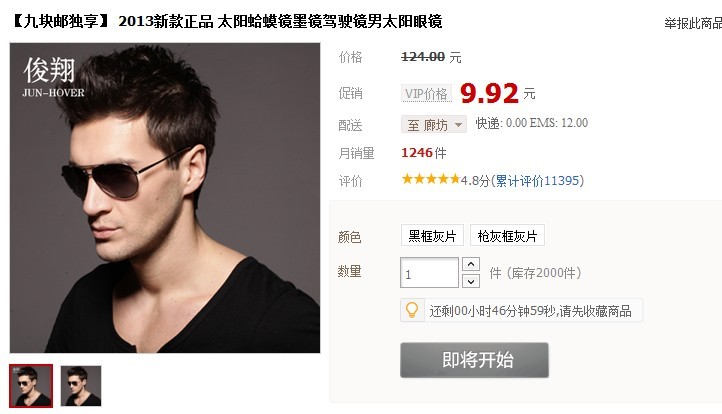The height and width of the screenshot is (414, 722).
Task: Click the 即将开始 button
Action: pyautogui.click(x=474, y=360)
